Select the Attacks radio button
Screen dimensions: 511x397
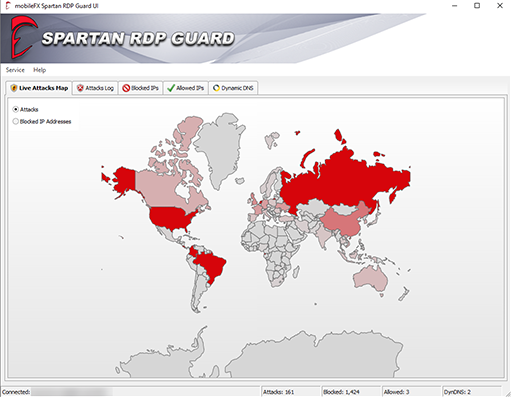15,109
